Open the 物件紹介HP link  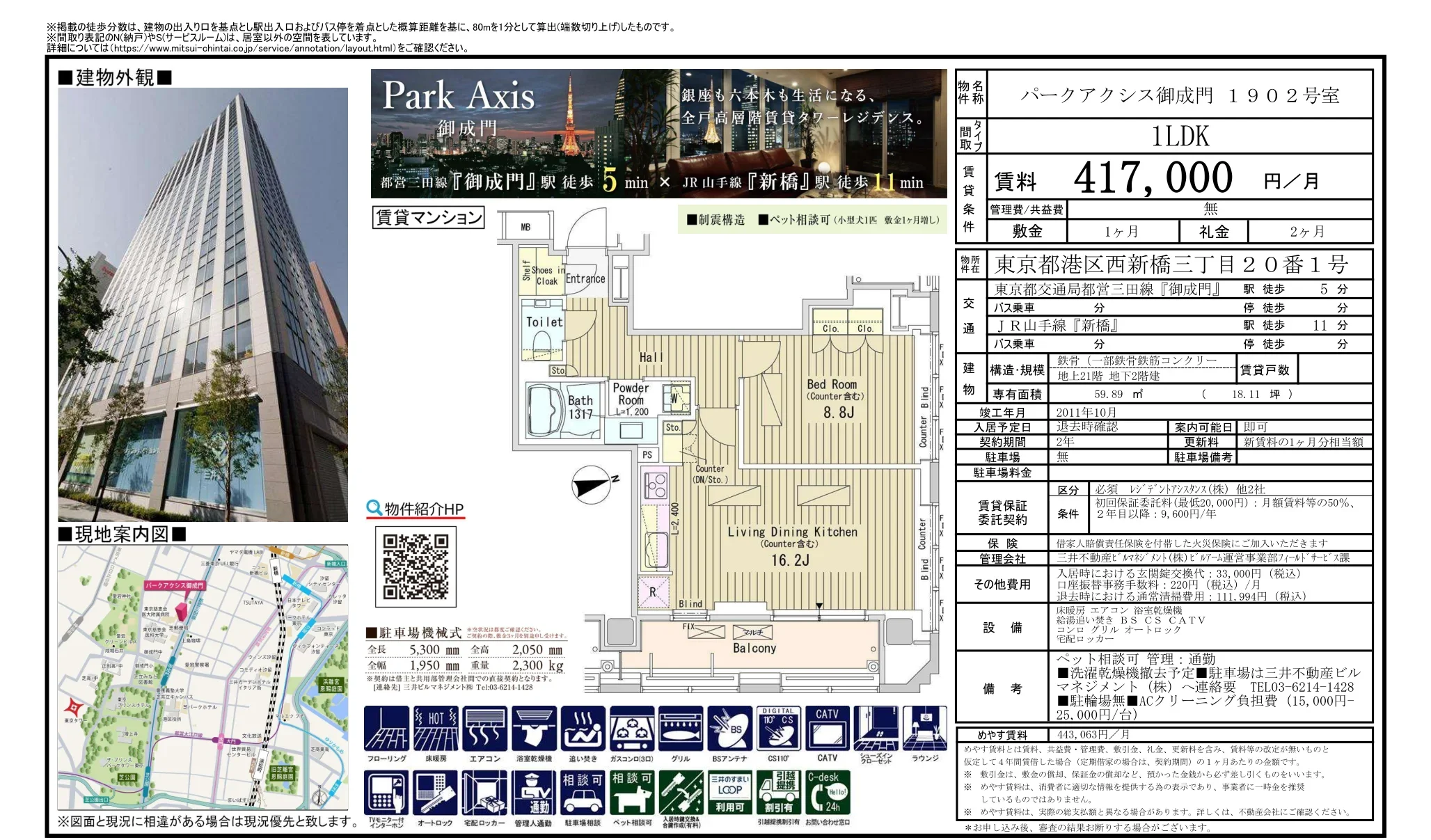click(x=424, y=509)
